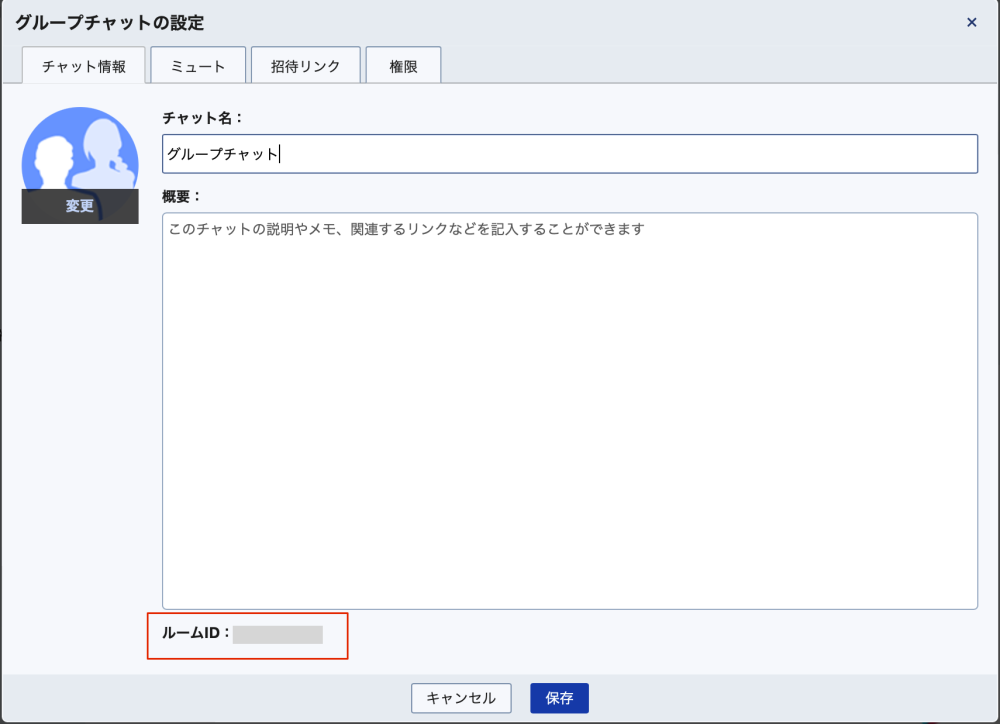The height and width of the screenshot is (724, 1000).
Task: Save settings with the 保存 button
Action: point(559,698)
